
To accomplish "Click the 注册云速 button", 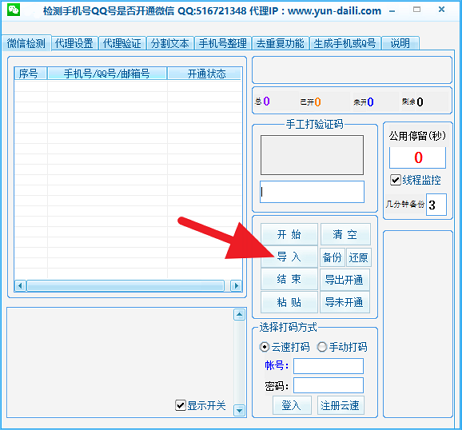I will (340, 405).
